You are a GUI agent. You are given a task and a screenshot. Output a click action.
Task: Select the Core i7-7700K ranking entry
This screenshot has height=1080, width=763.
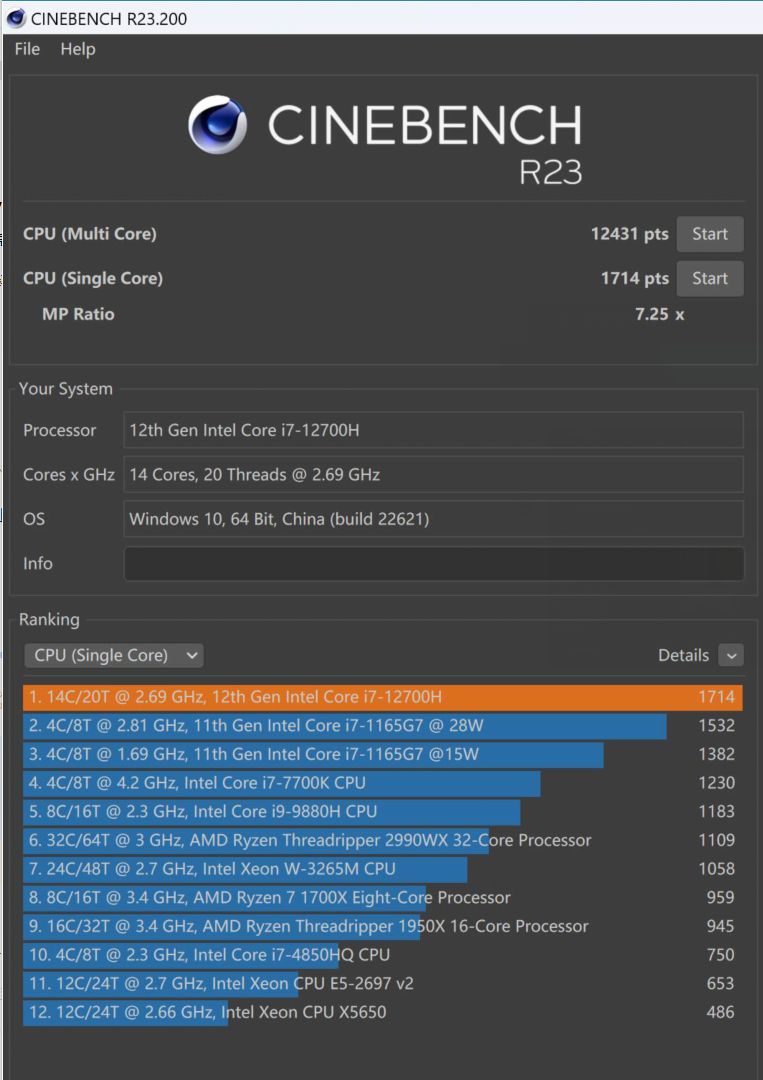click(281, 783)
